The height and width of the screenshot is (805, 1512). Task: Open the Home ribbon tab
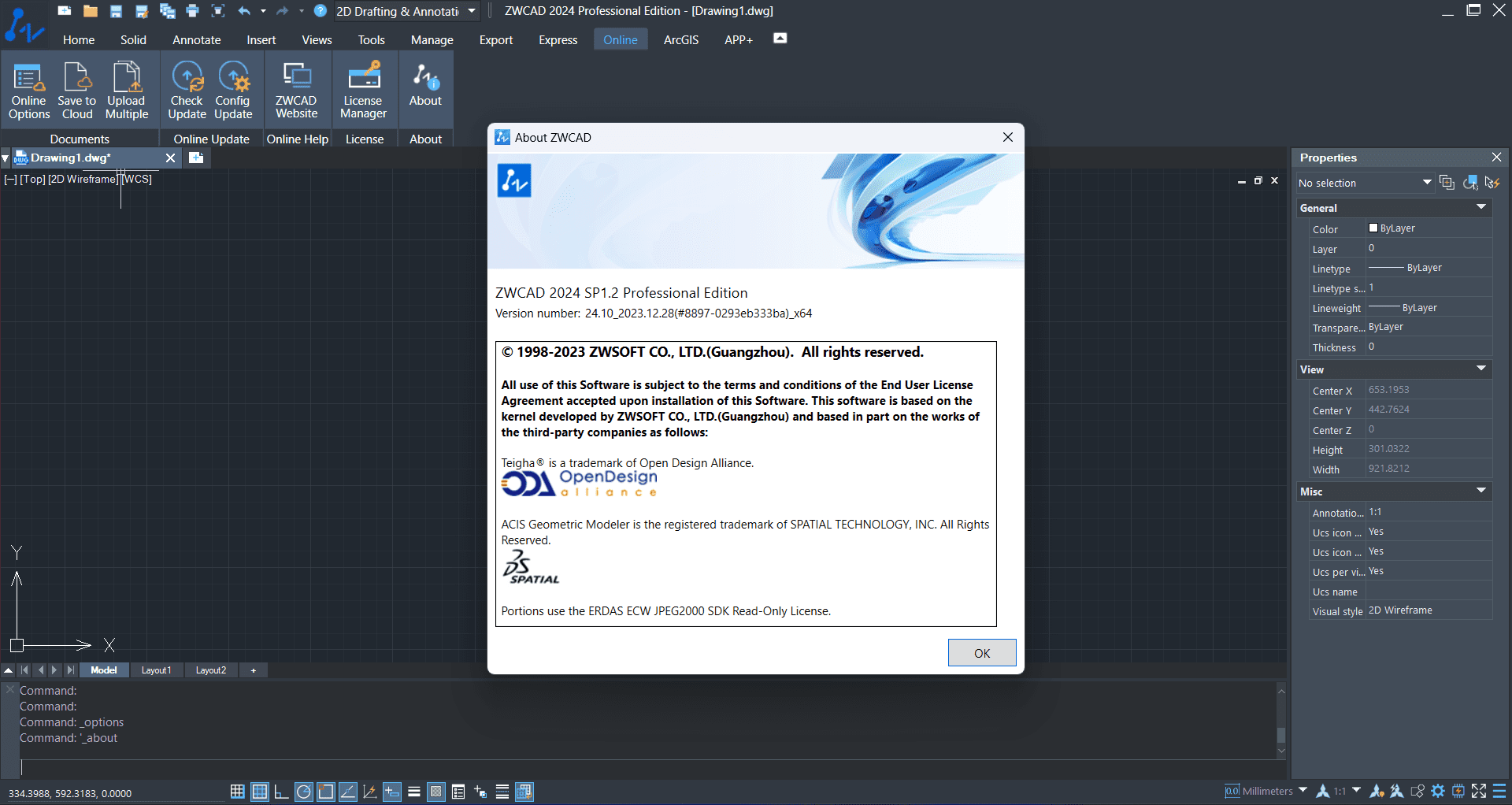(x=79, y=39)
